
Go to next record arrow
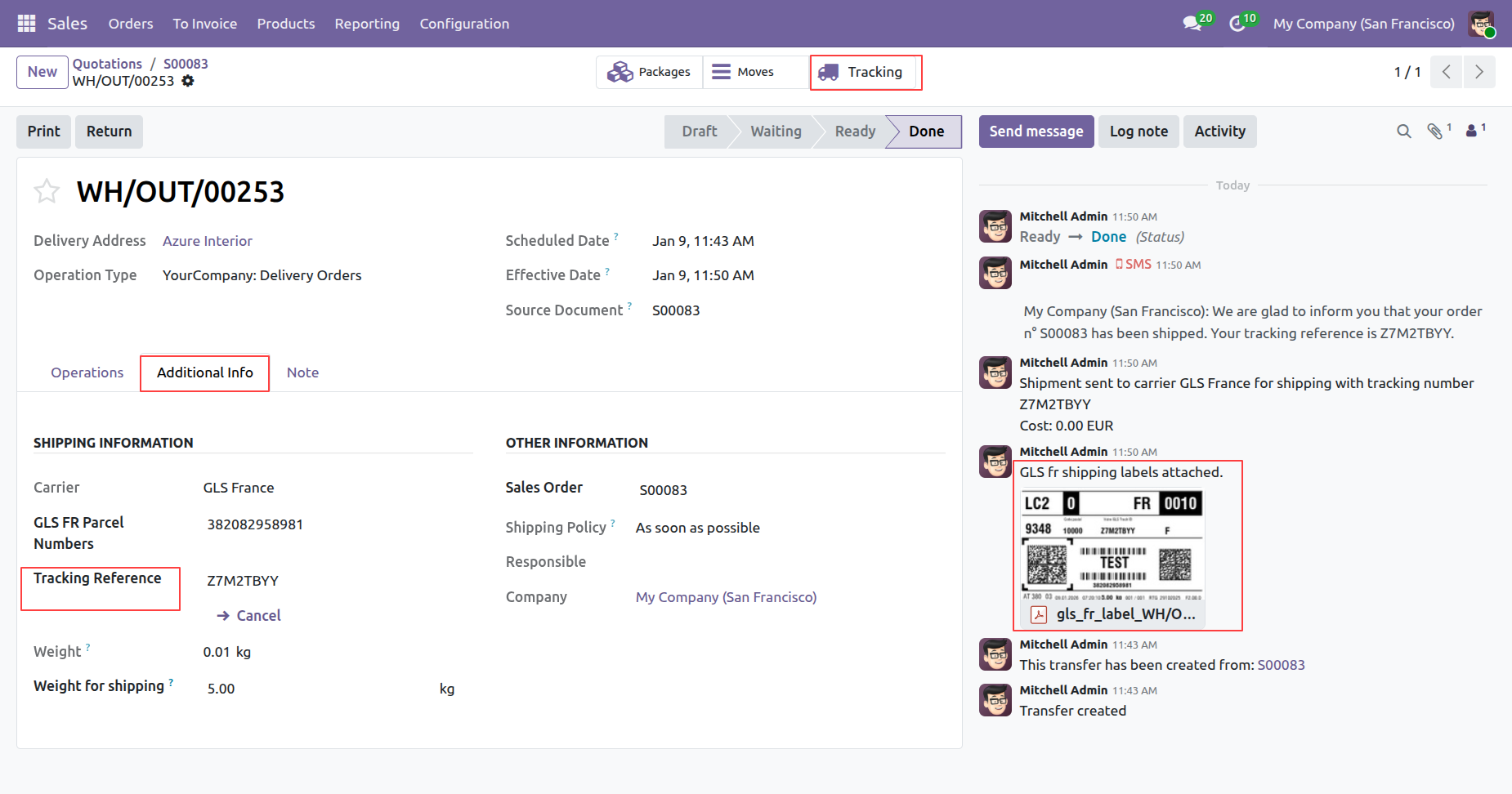coord(1478,72)
